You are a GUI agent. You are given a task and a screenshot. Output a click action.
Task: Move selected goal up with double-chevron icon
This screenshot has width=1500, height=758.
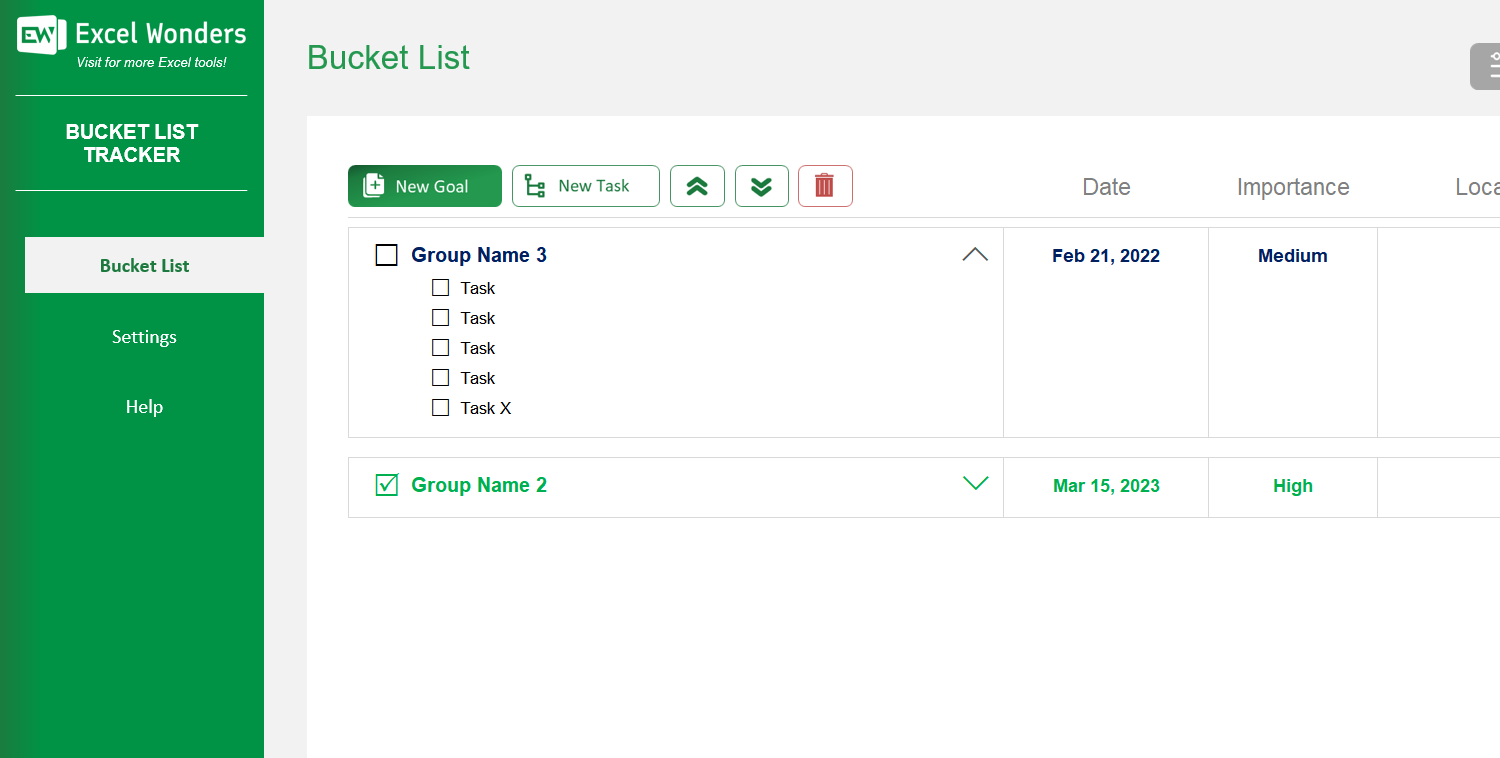(697, 186)
